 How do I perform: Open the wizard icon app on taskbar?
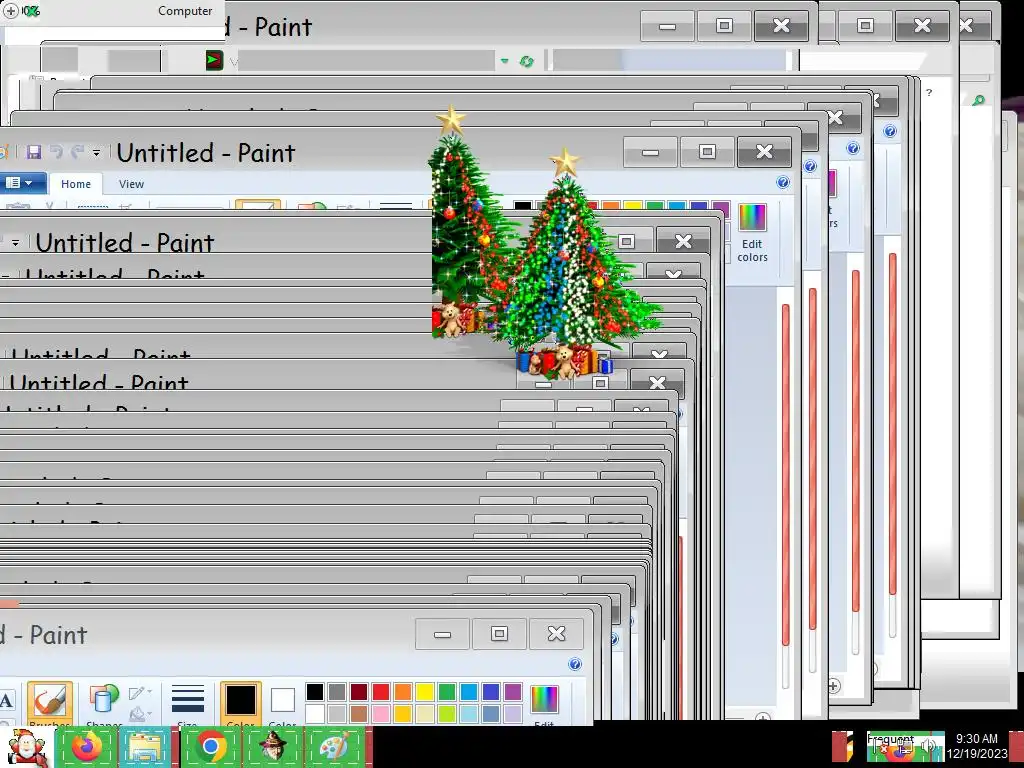273,746
